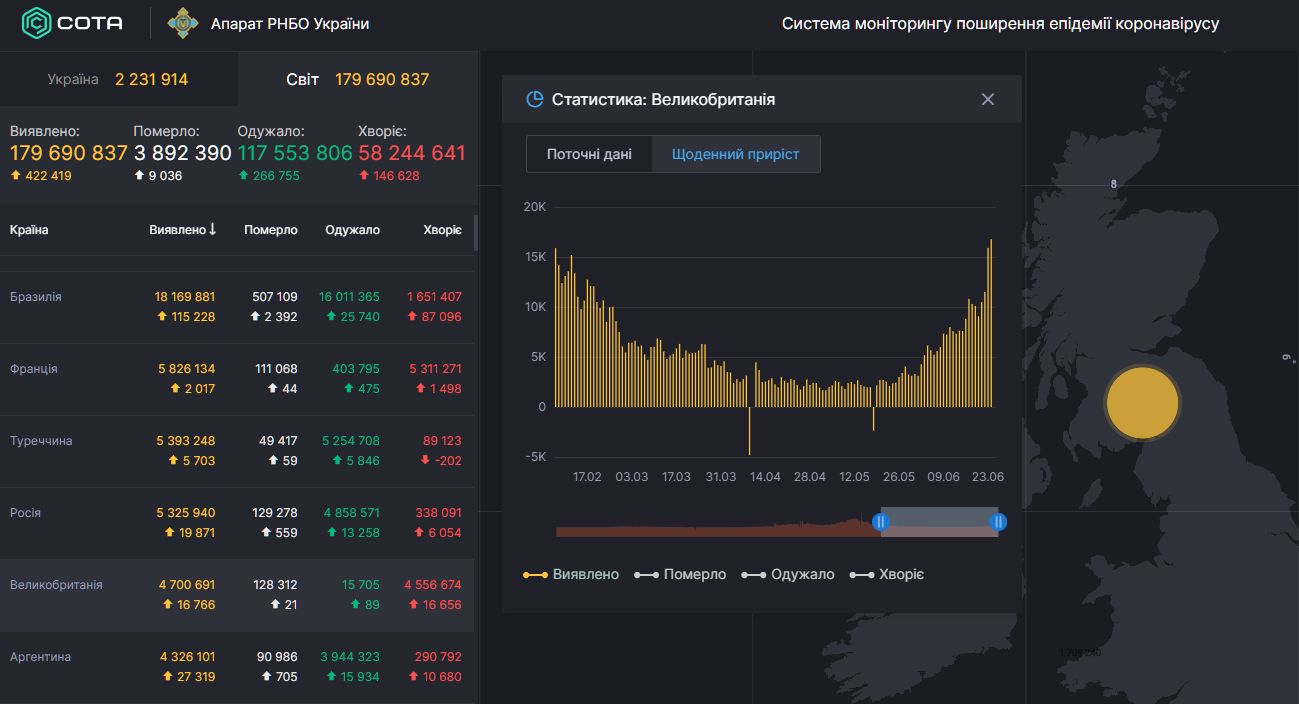Click the pie chart statistics icon
The height and width of the screenshot is (704, 1299).
pyautogui.click(x=535, y=99)
